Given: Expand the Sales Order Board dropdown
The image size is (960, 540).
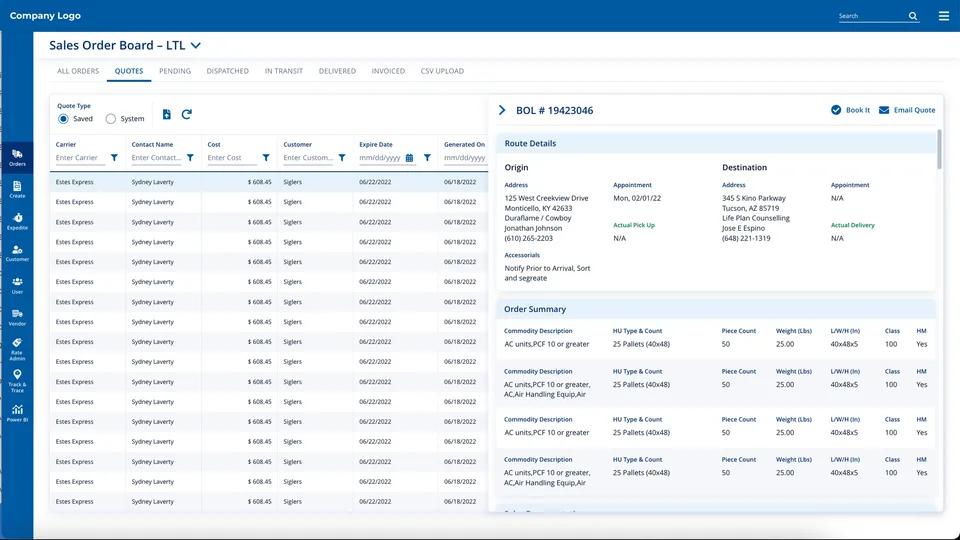Looking at the screenshot, I should (196, 45).
